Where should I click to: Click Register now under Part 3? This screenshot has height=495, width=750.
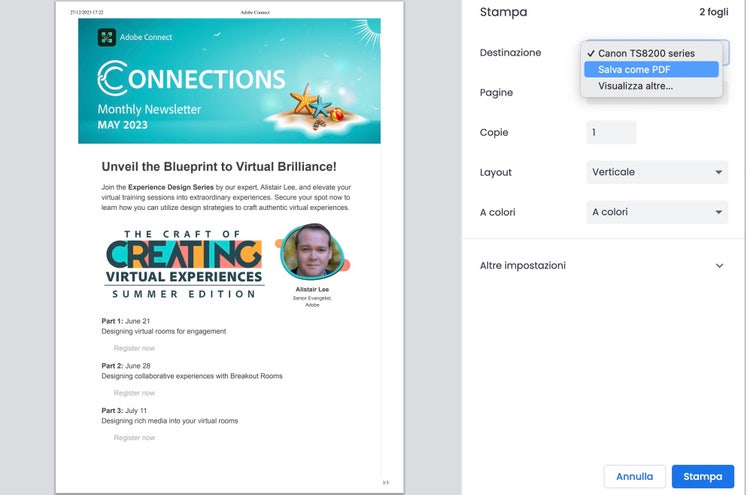134,438
